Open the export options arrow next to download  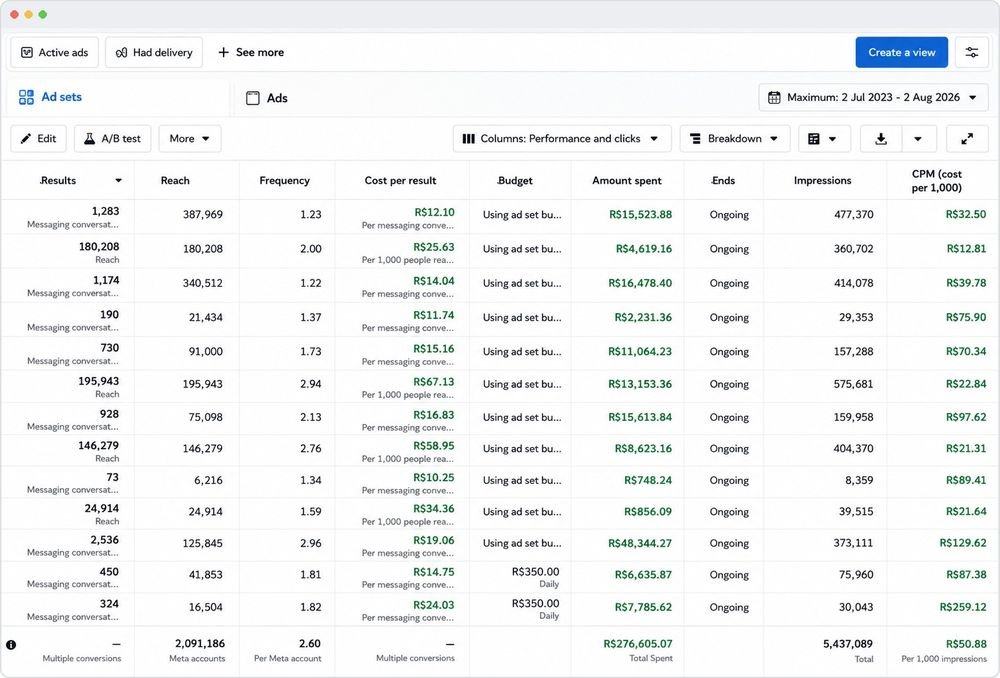pos(918,138)
